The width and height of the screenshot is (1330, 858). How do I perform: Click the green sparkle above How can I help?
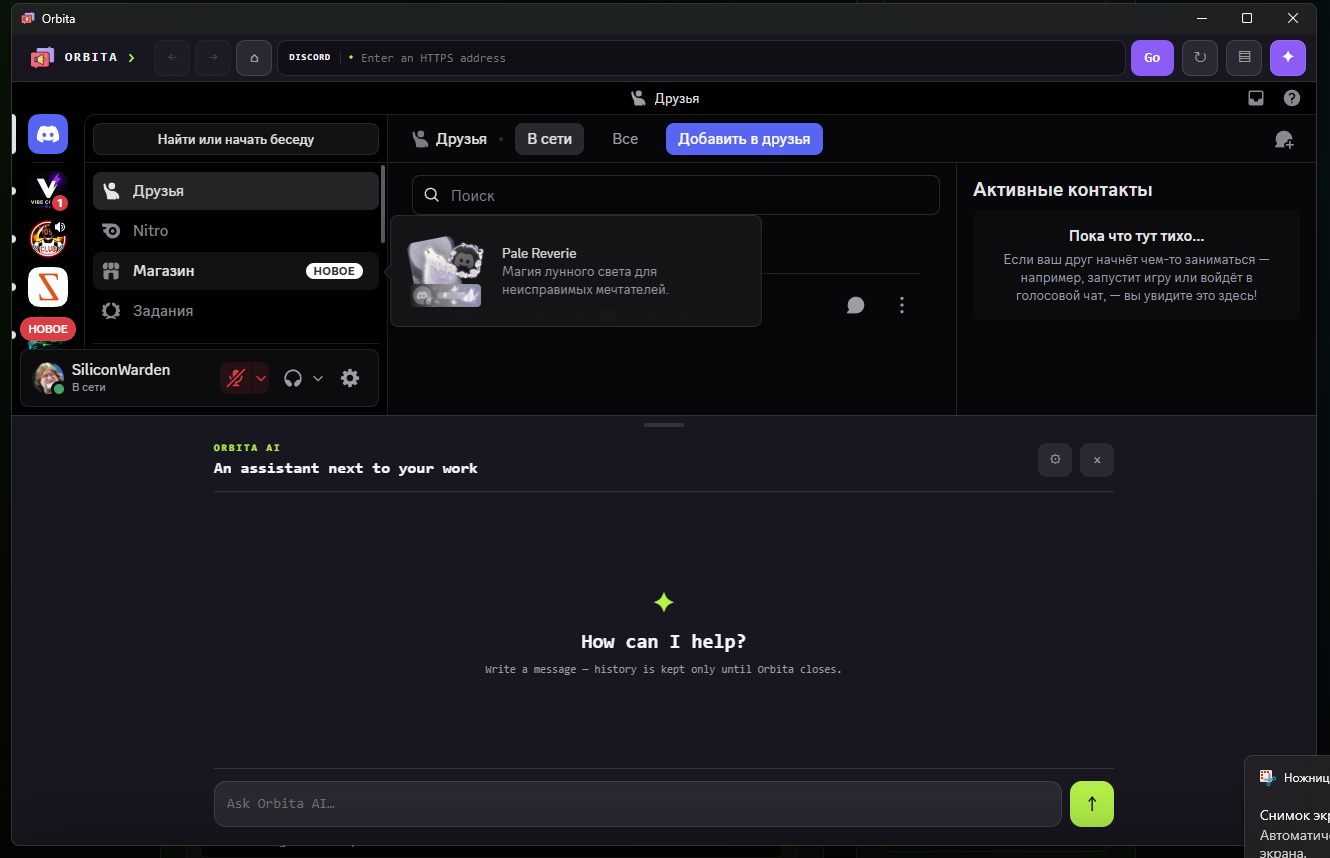pyautogui.click(x=664, y=602)
